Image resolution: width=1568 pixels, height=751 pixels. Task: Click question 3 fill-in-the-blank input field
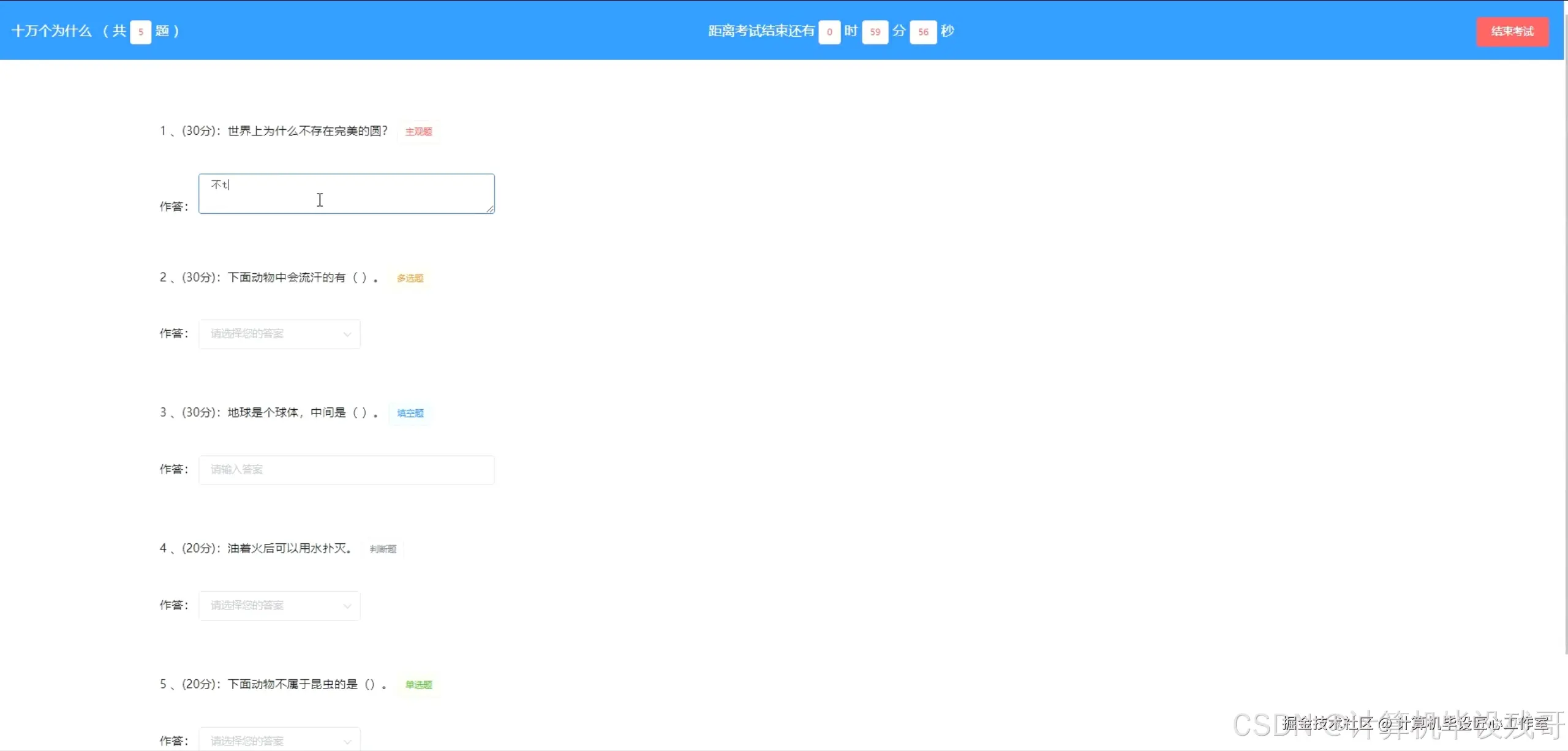(x=346, y=470)
